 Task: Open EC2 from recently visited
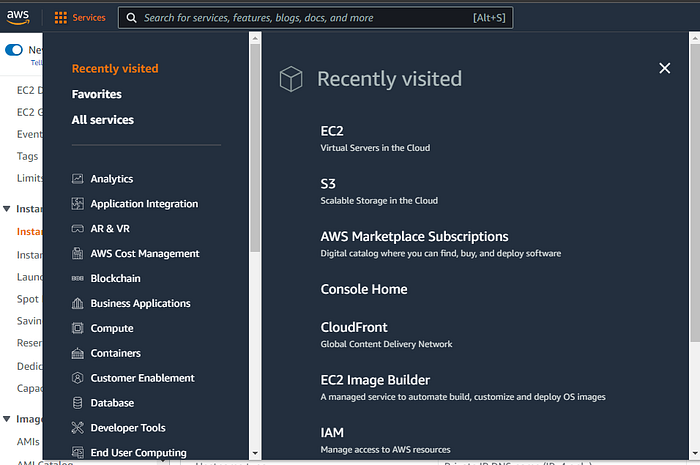click(332, 131)
